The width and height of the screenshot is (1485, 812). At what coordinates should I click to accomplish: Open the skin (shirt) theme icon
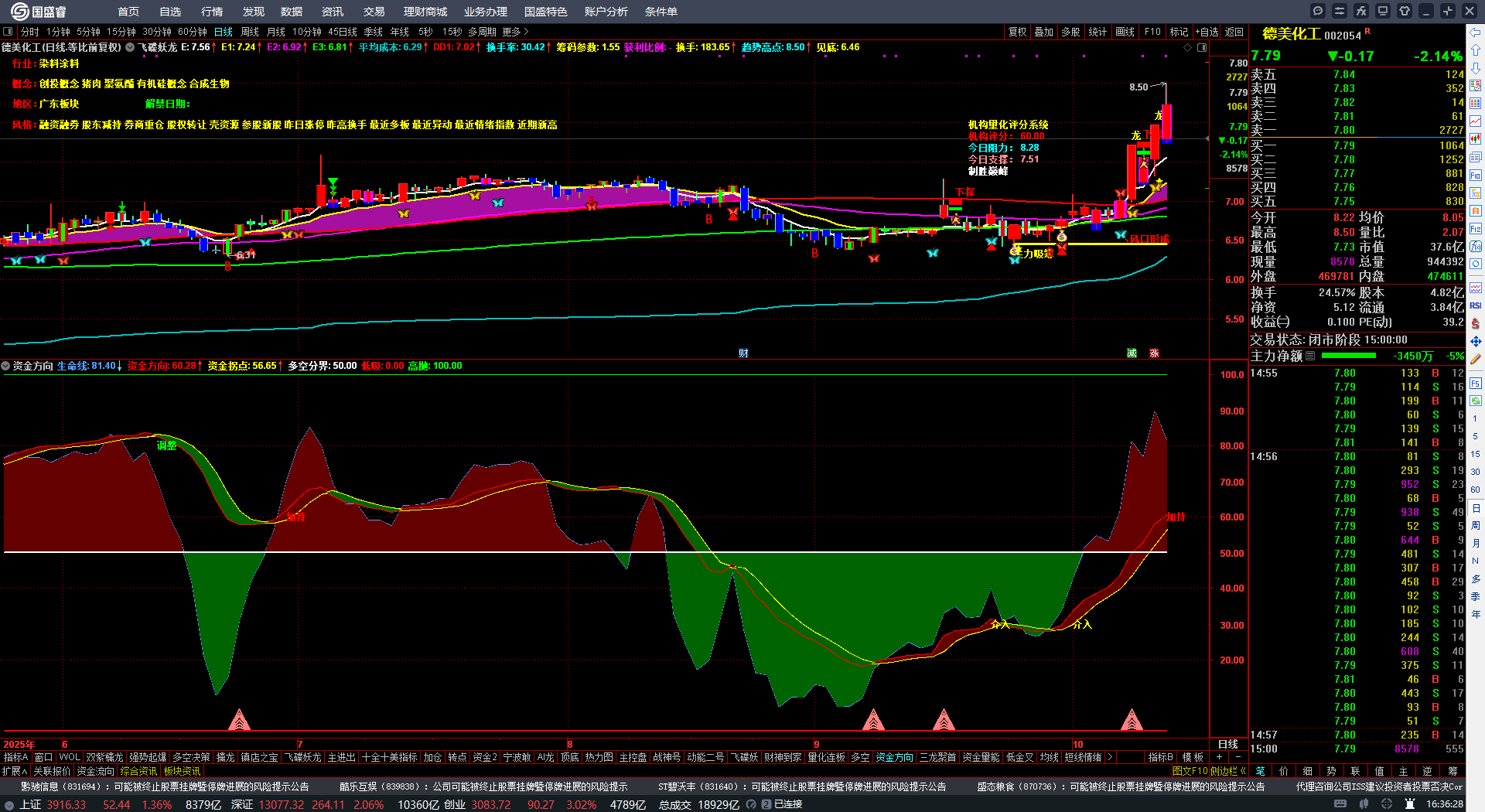[1405, 11]
